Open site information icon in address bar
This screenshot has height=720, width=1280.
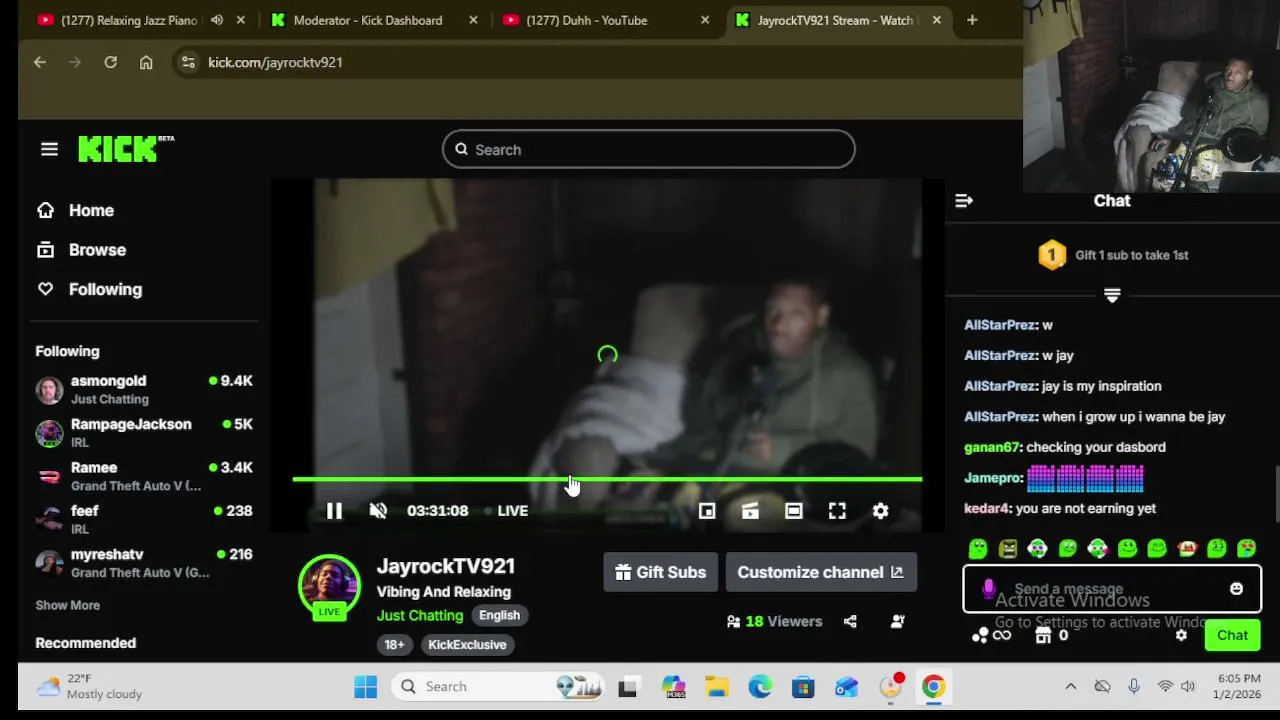(188, 62)
